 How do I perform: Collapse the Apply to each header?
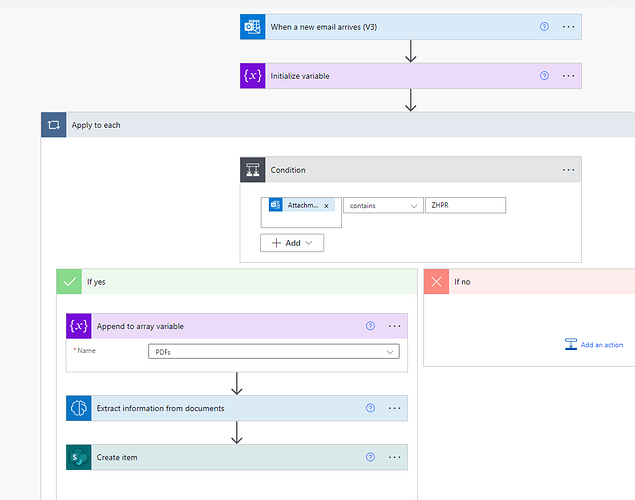338,125
